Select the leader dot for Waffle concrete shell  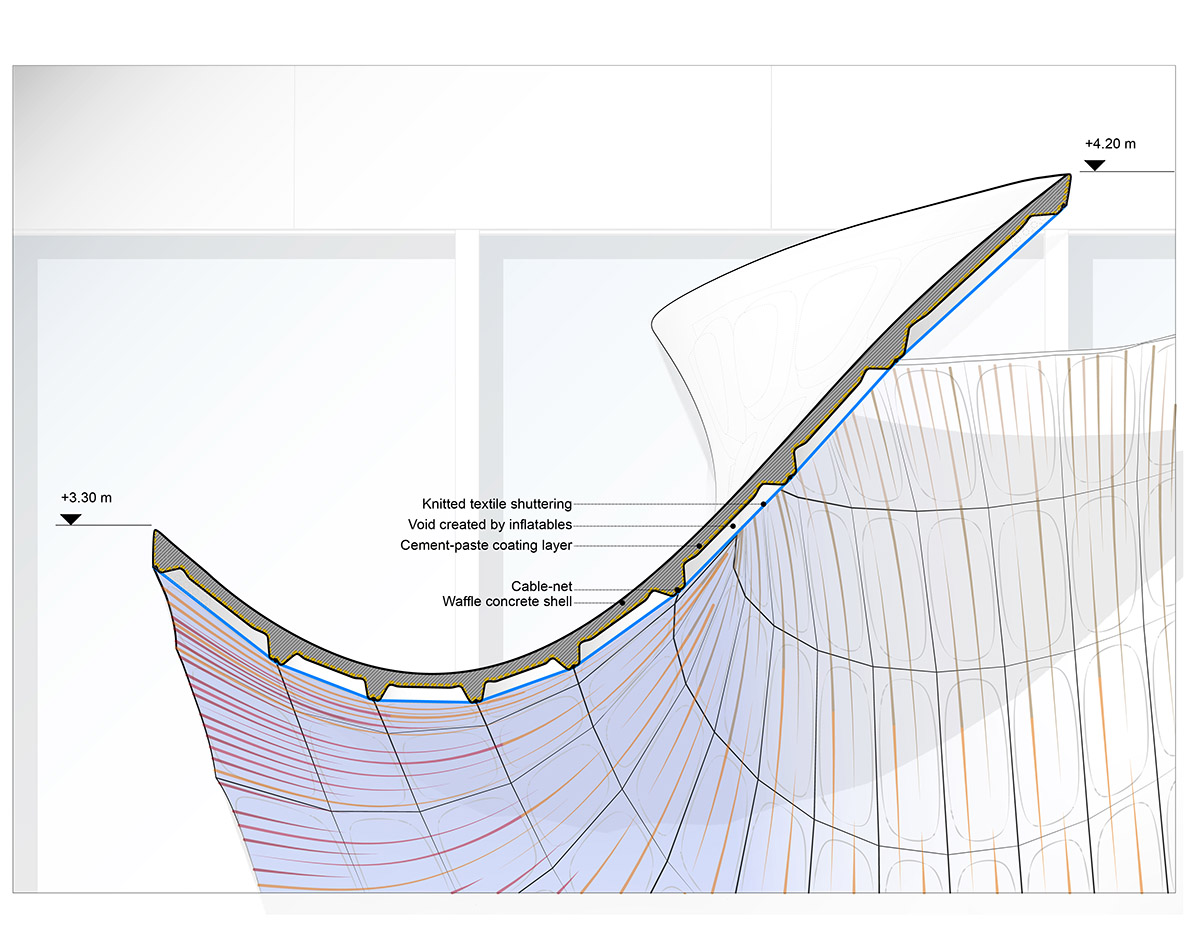tap(623, 601)
